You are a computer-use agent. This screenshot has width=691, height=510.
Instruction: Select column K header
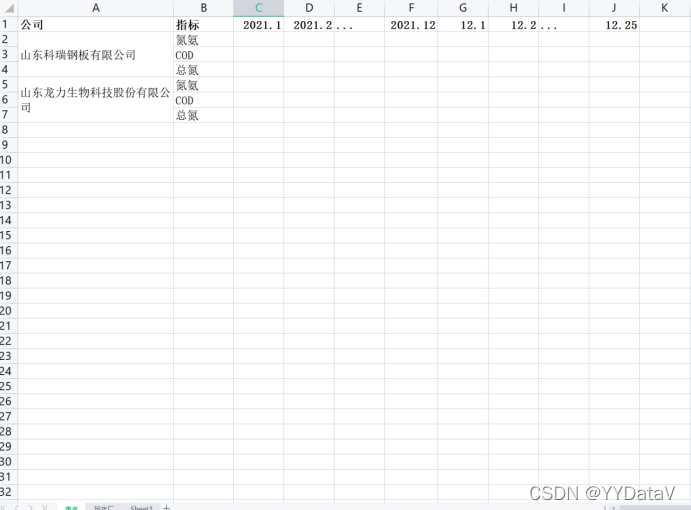pyautogui.click(x=665, y=8)
